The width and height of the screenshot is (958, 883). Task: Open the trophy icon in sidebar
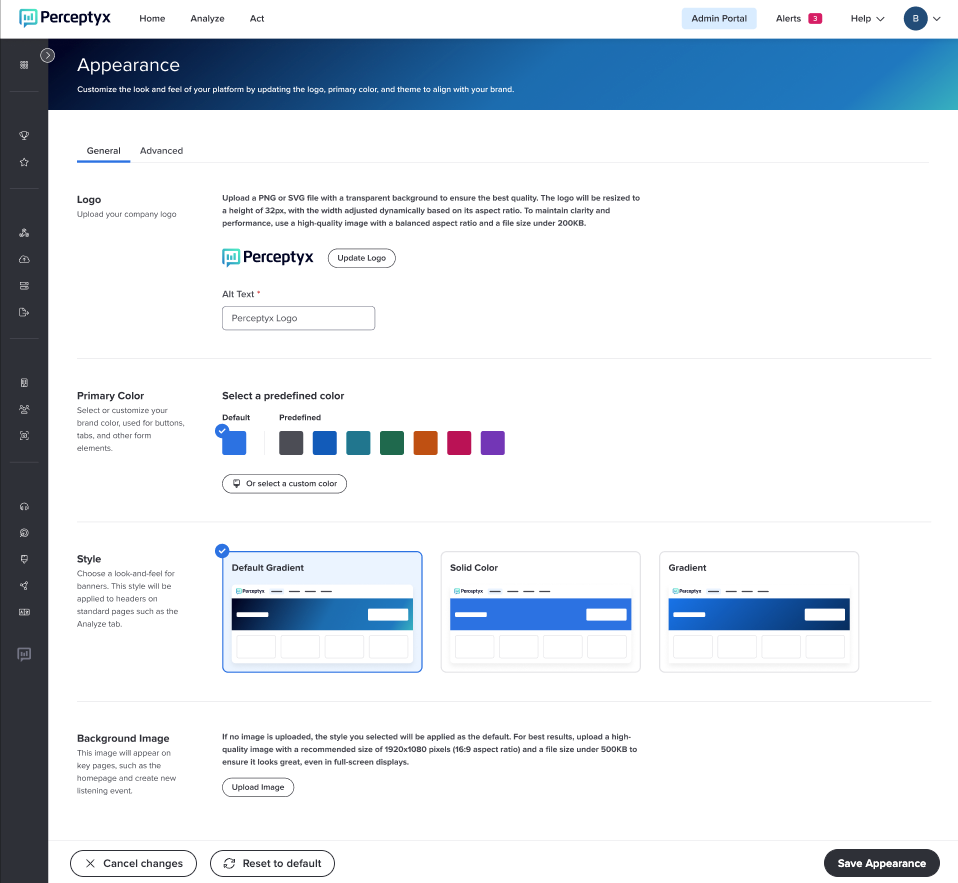(x=24, y=136)
